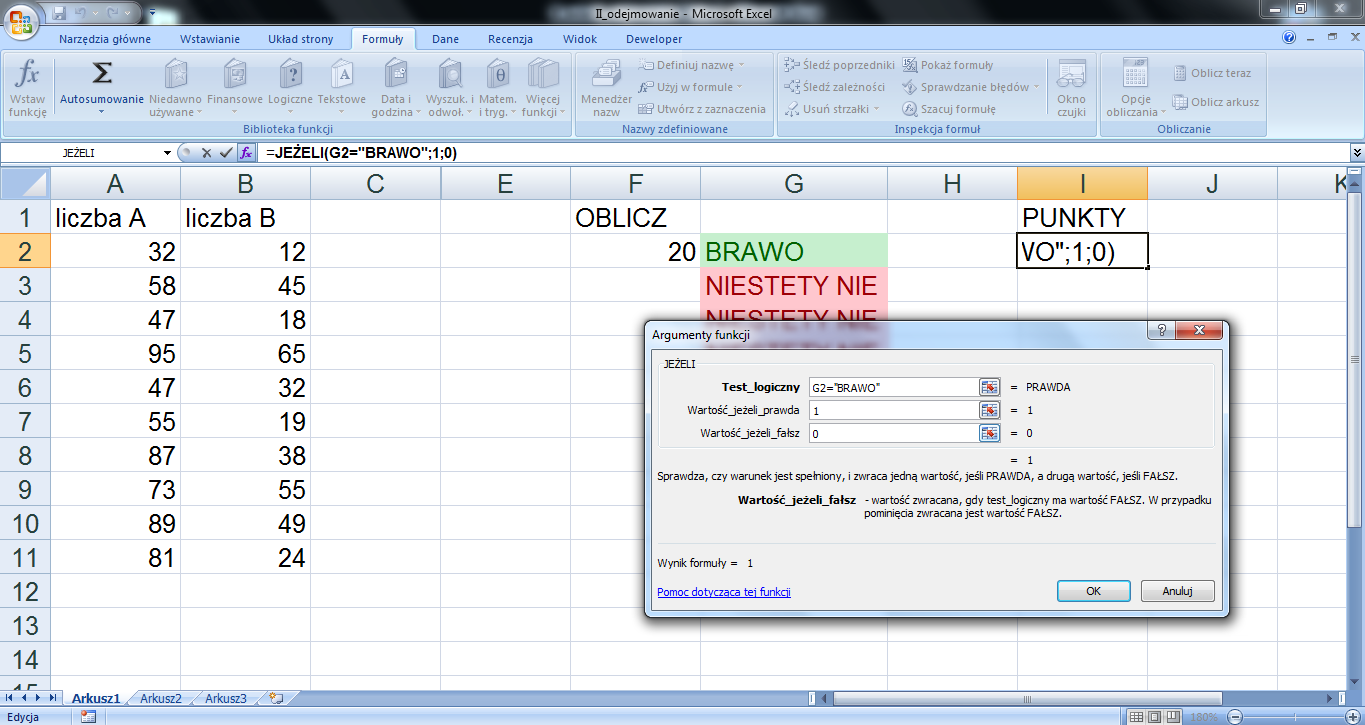
Task: Open Wstawianie tab
Action: [x=210, y=39]
